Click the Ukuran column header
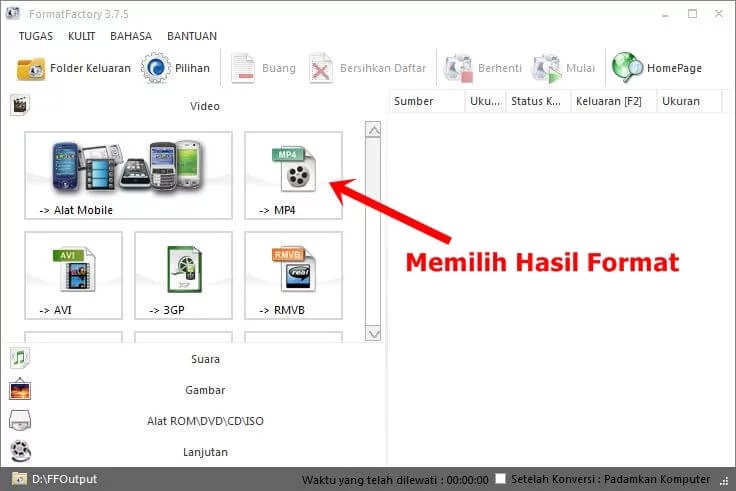The height and width of the screenshot is (491, 736). tap(689, 101)
